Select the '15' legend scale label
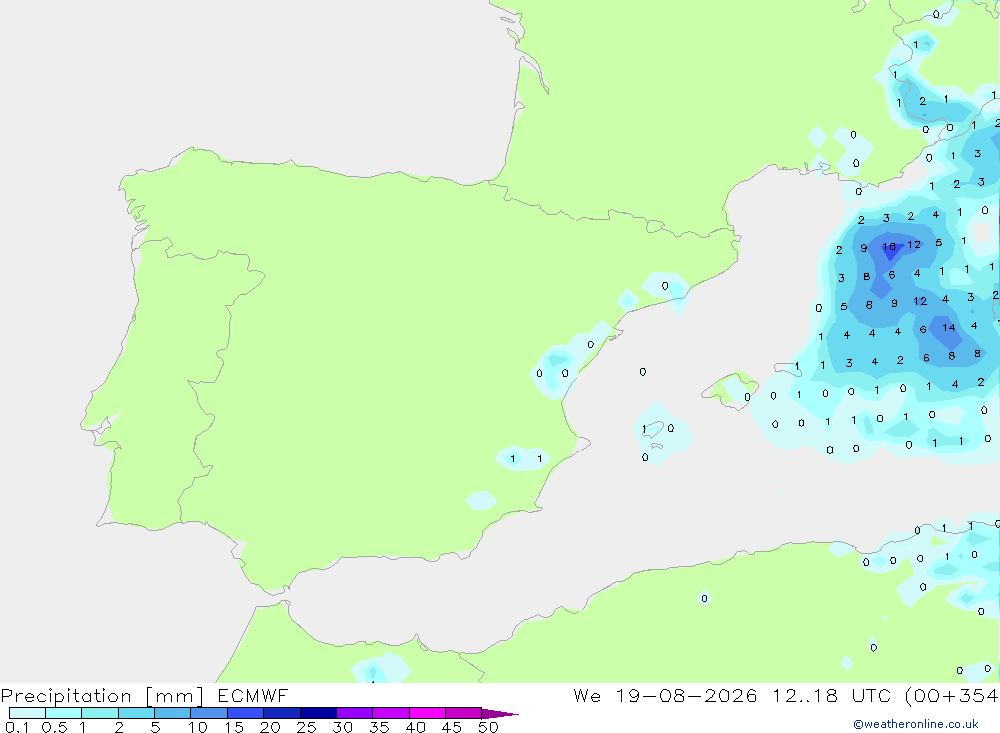This screenshot has height=733, width=1000. (x=234, y=727)
